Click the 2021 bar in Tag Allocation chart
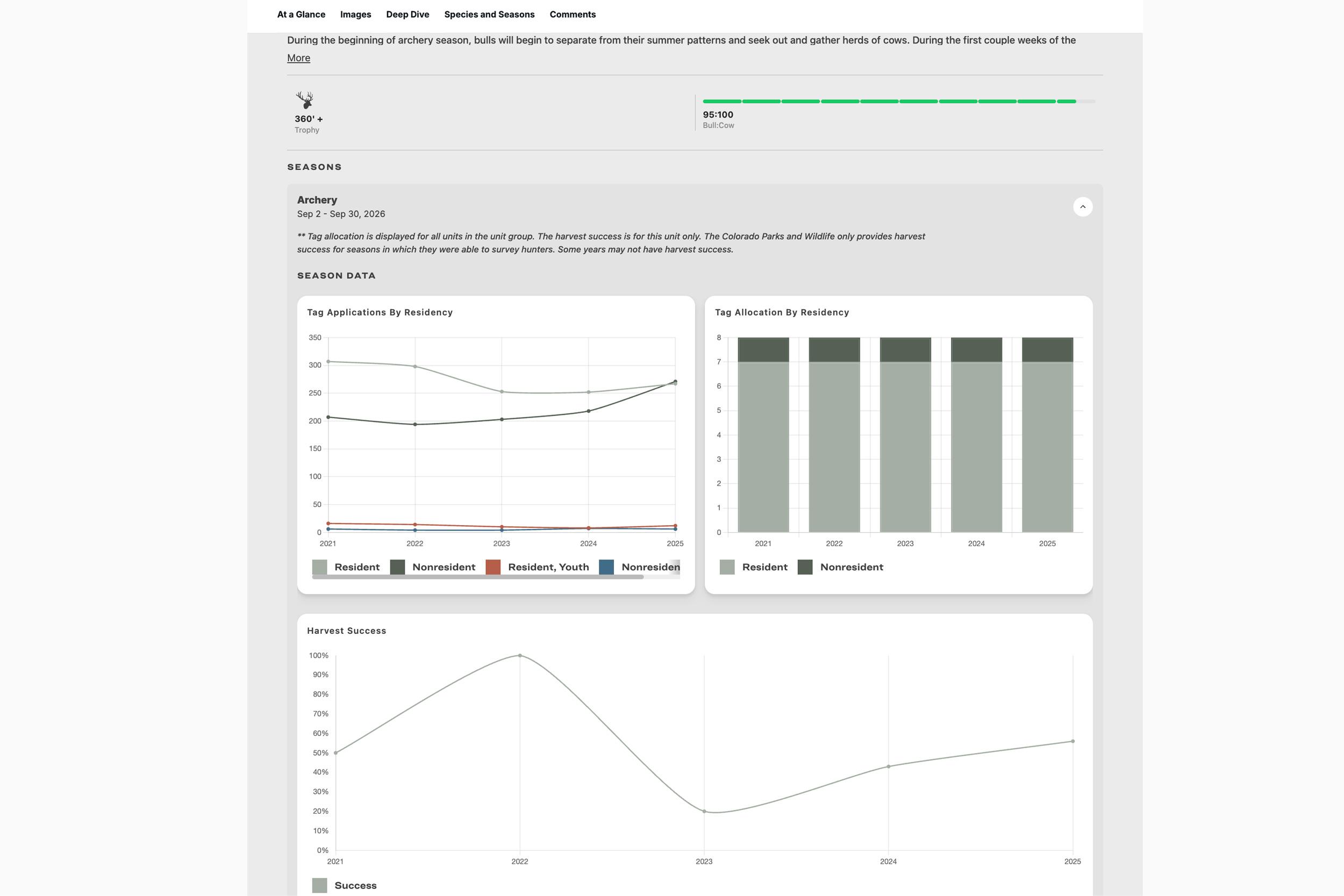The width and height of the screenshot is (1344, 896). point(763,435)
